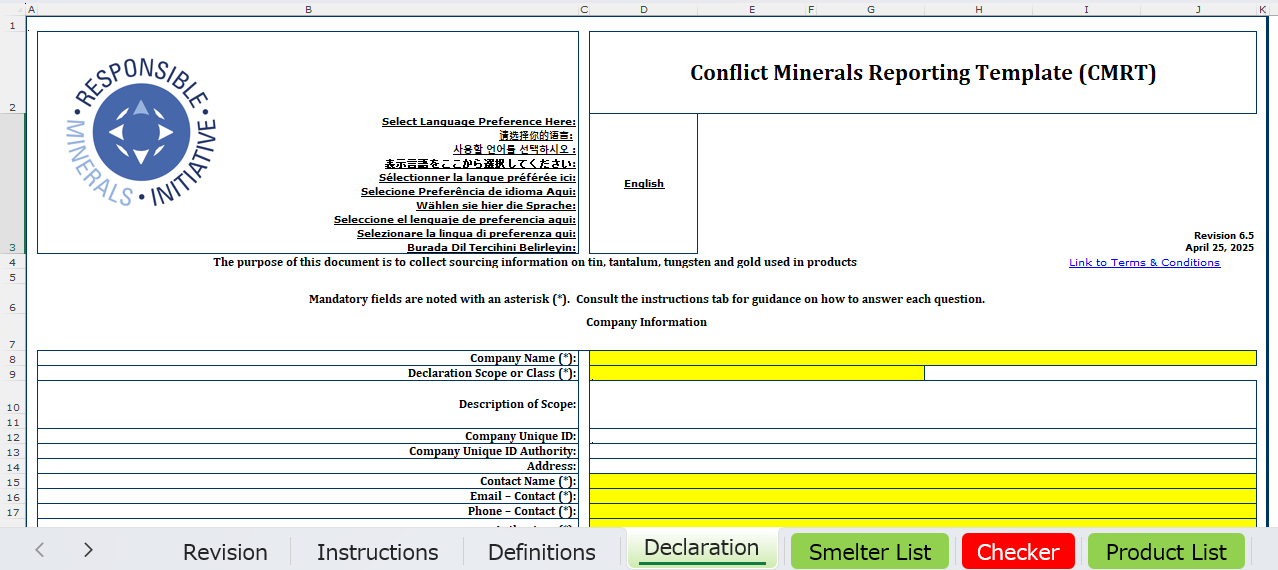The image size is (1278, 570).
Task: Click 'Sélectionner la langue préférée ici:' text
Action: [477, 178]
